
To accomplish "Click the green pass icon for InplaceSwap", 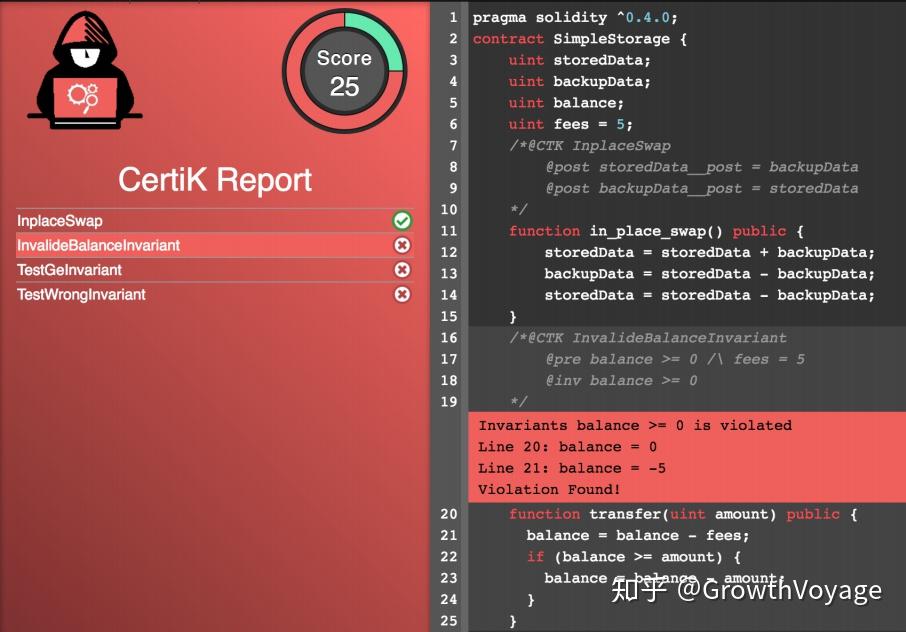I will (x=402, y=221).
